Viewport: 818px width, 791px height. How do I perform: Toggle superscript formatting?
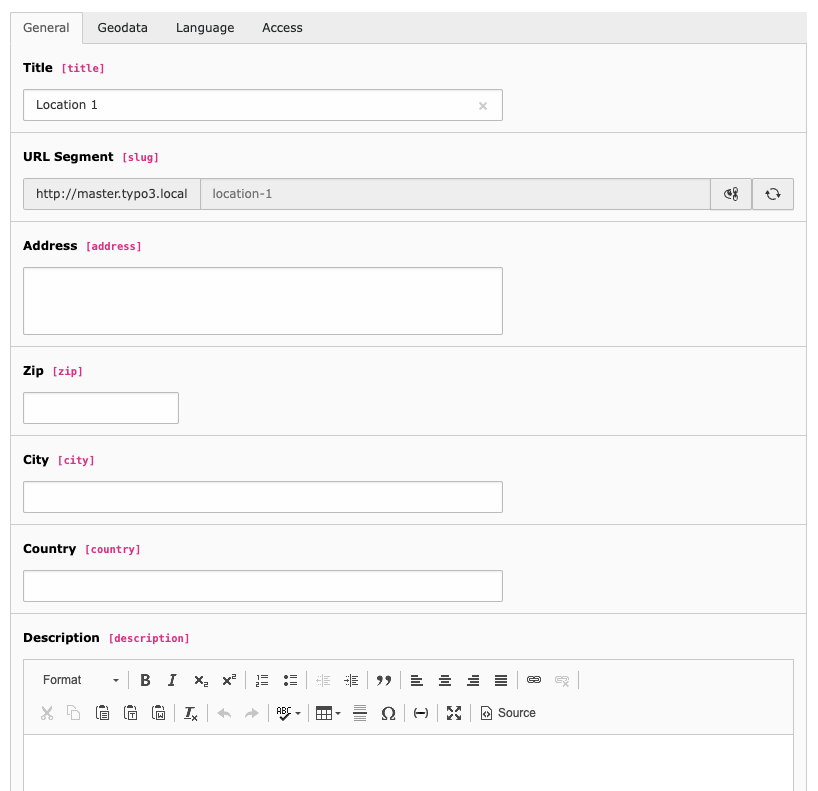click(229, 680)
